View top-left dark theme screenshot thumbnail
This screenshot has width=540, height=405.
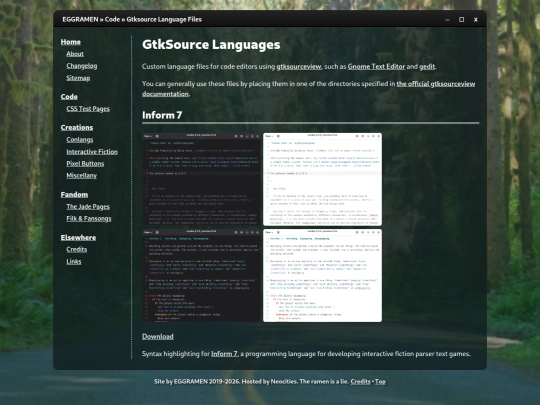[x=201, y=179]
